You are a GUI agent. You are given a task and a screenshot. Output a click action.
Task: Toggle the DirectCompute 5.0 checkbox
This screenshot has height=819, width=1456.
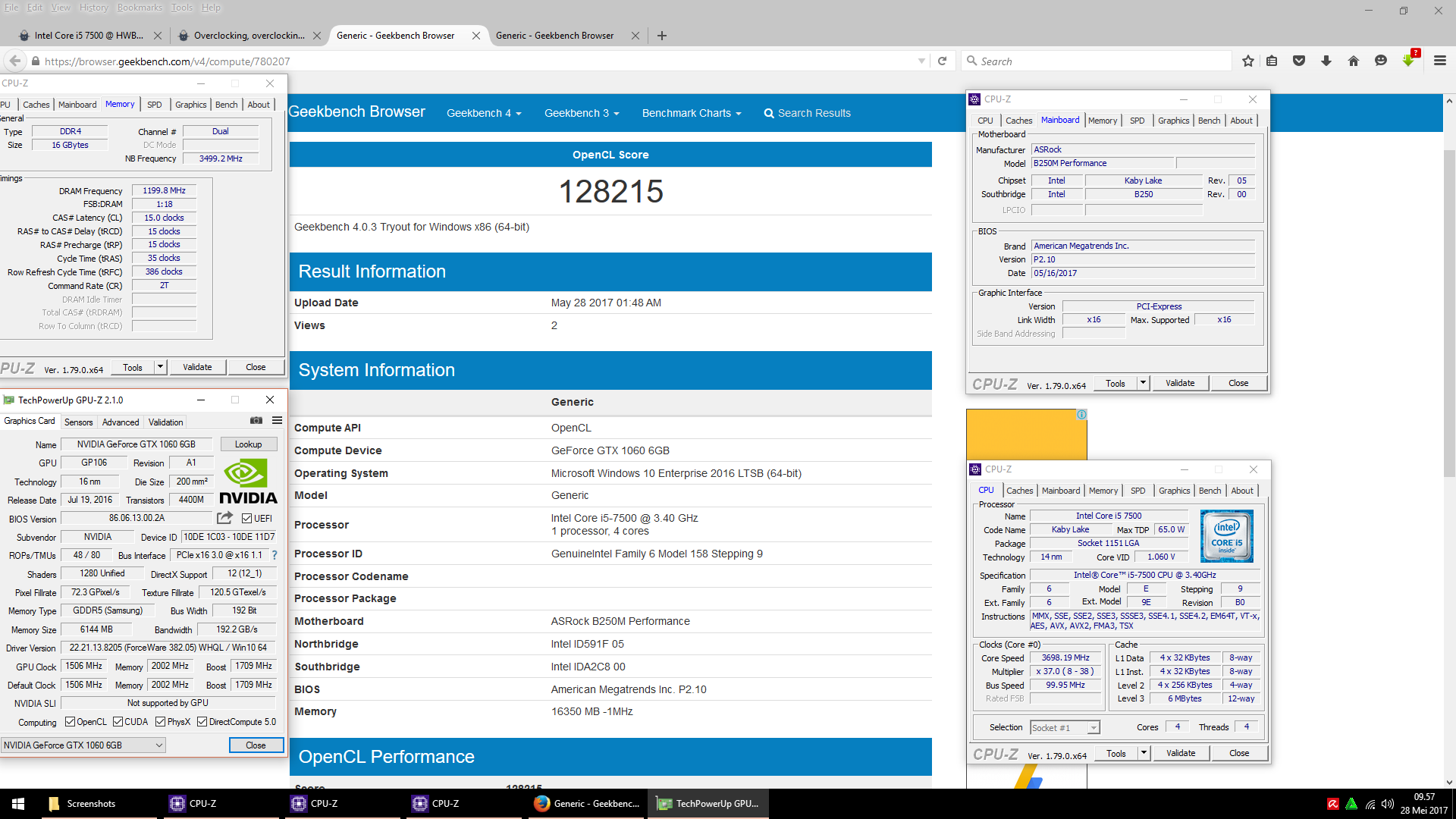point(202,721)
